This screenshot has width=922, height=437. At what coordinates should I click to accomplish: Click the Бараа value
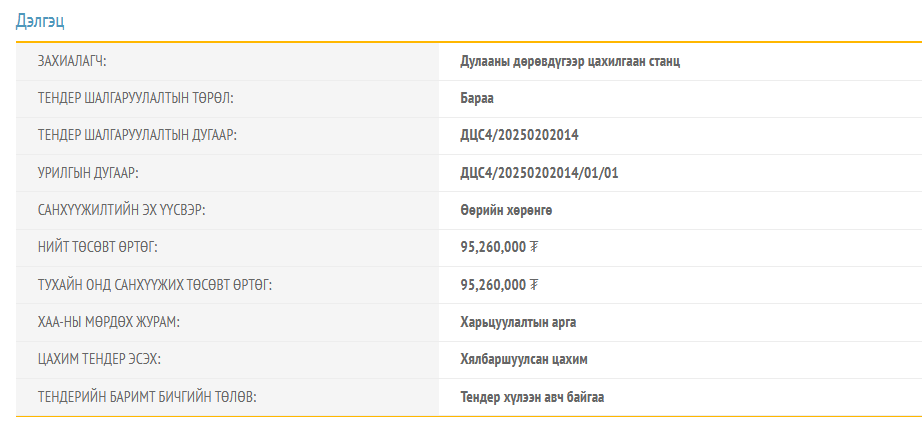477,98
